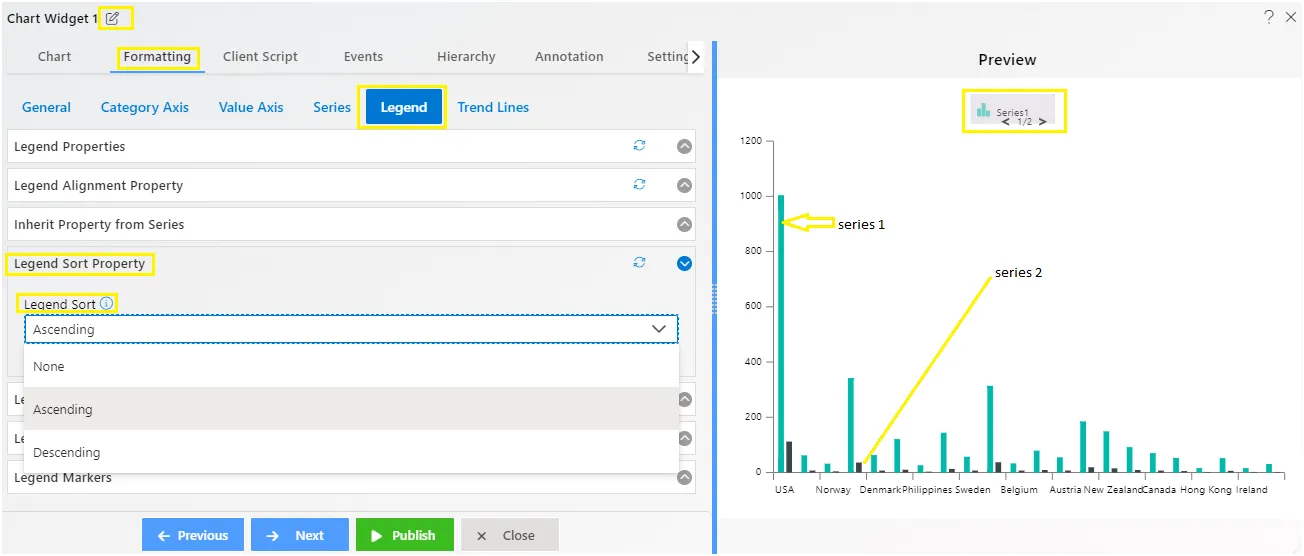The width and height of the screenshot is (1304, 556).
Task: Reset Legend Alignment Property with refresh icon
Action: [x=639, y=185]
